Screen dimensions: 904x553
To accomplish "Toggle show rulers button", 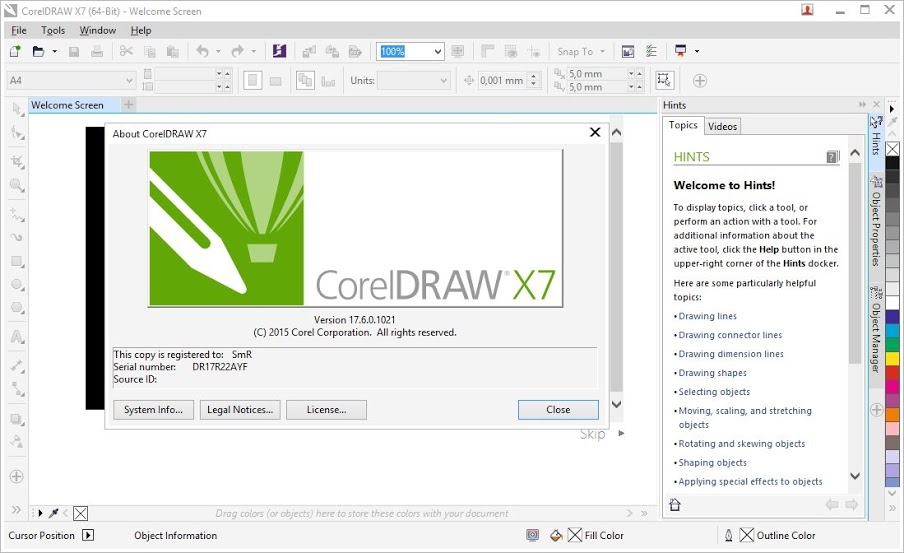I will [x=488, y=51].
